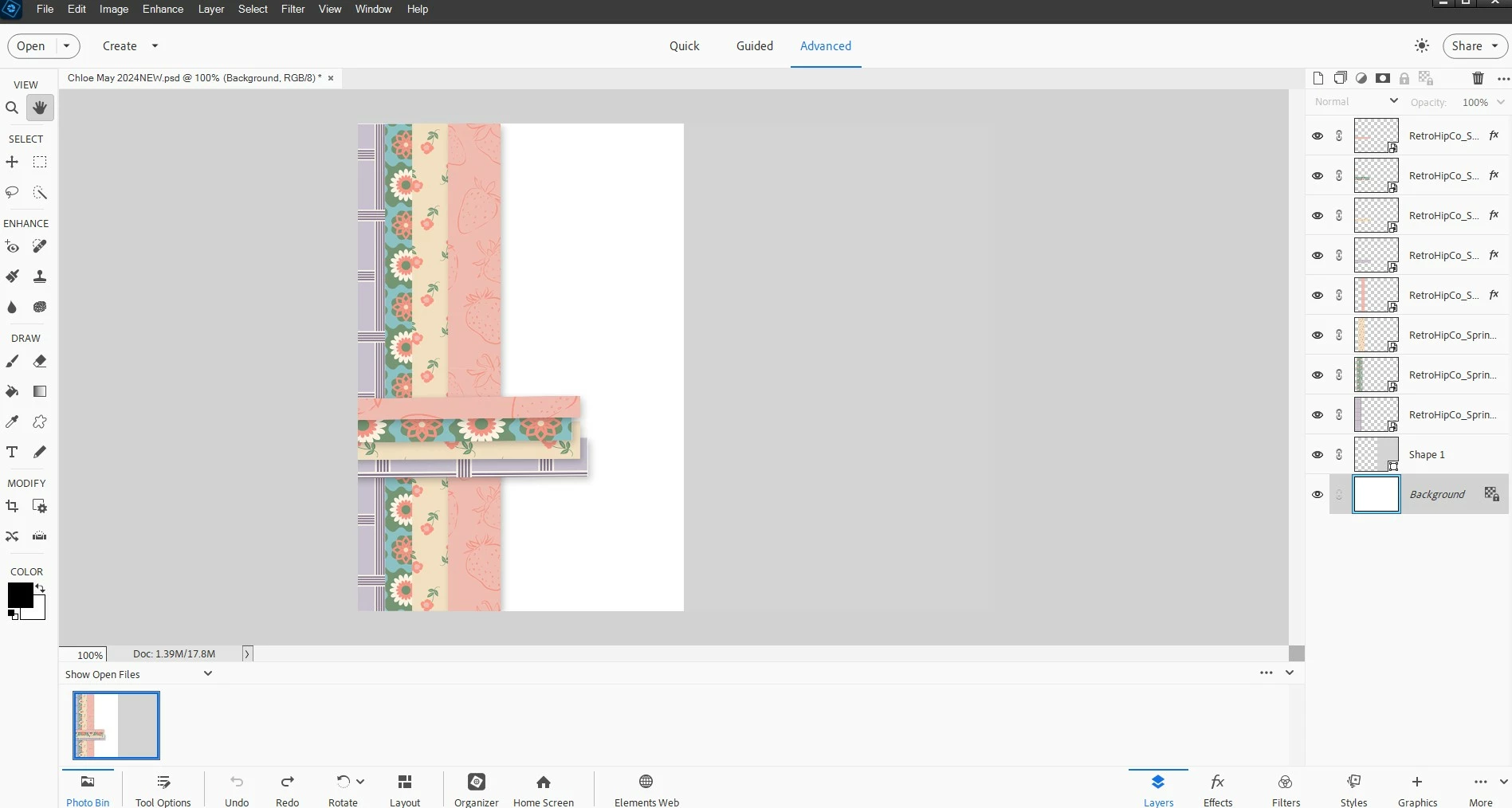This screenshot has width=1512, height=808.
Task: Hide the Background layer
Action: (x=1318, y=494)
